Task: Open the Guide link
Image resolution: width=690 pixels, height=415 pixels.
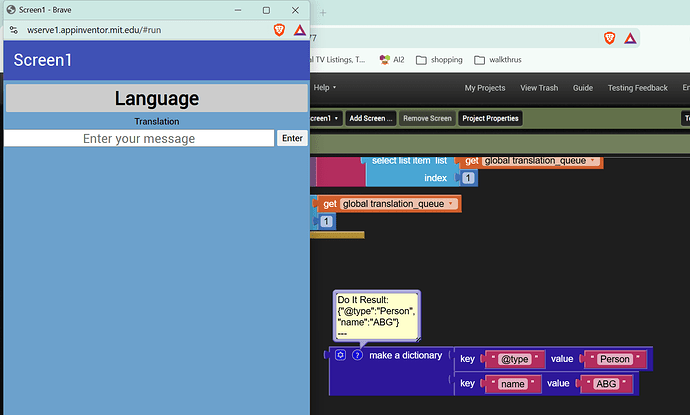Action: (x=583, y=88)
